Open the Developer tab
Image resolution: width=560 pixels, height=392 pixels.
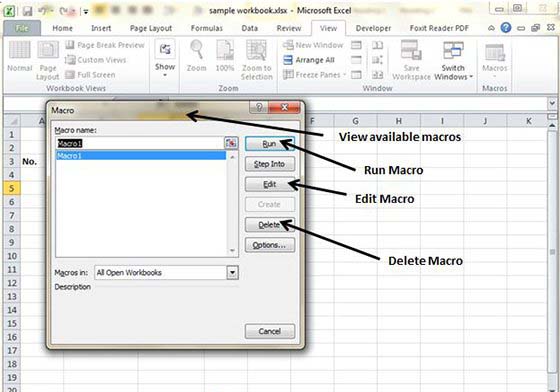pyautogui.click(x=373, y=28)
